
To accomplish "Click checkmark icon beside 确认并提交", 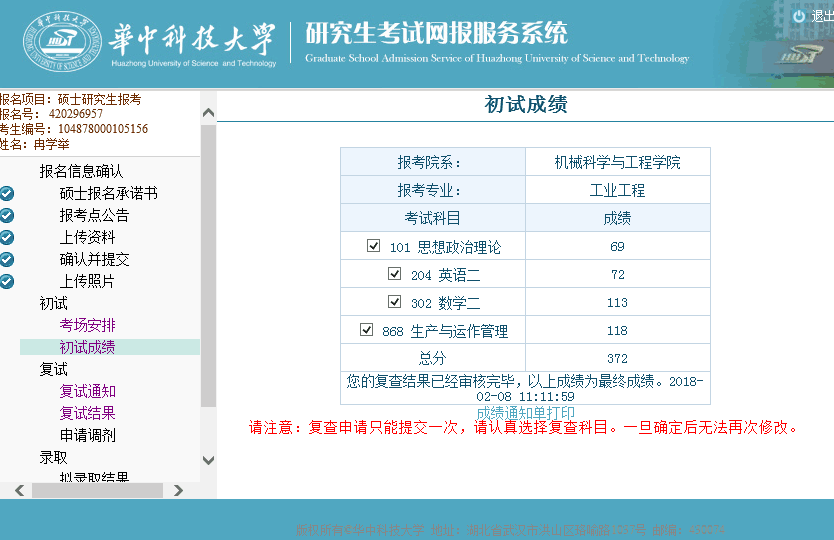I will (7, 259).
